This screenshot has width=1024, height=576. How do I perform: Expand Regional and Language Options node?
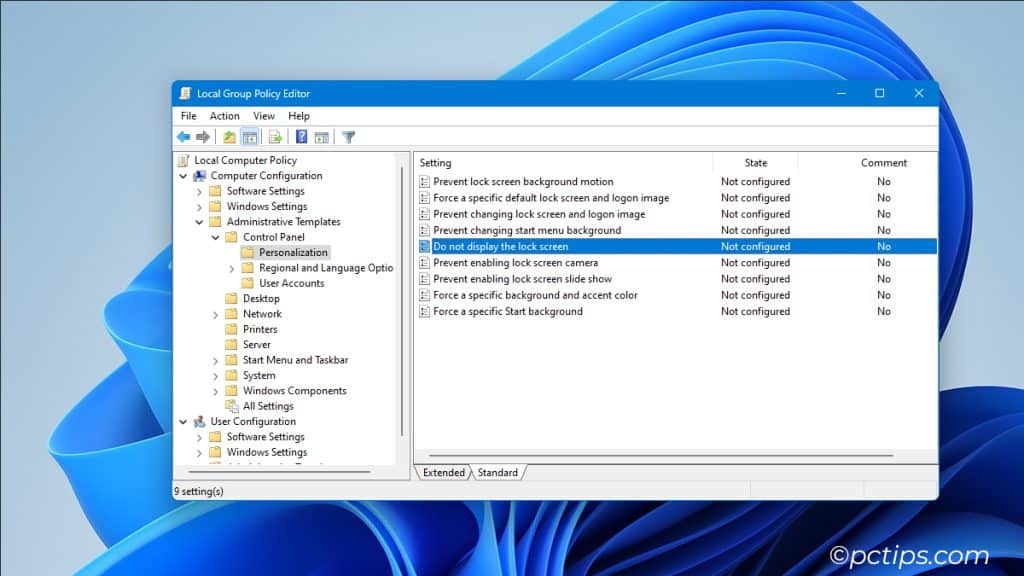pyautogui.click(x=232, y=268)
